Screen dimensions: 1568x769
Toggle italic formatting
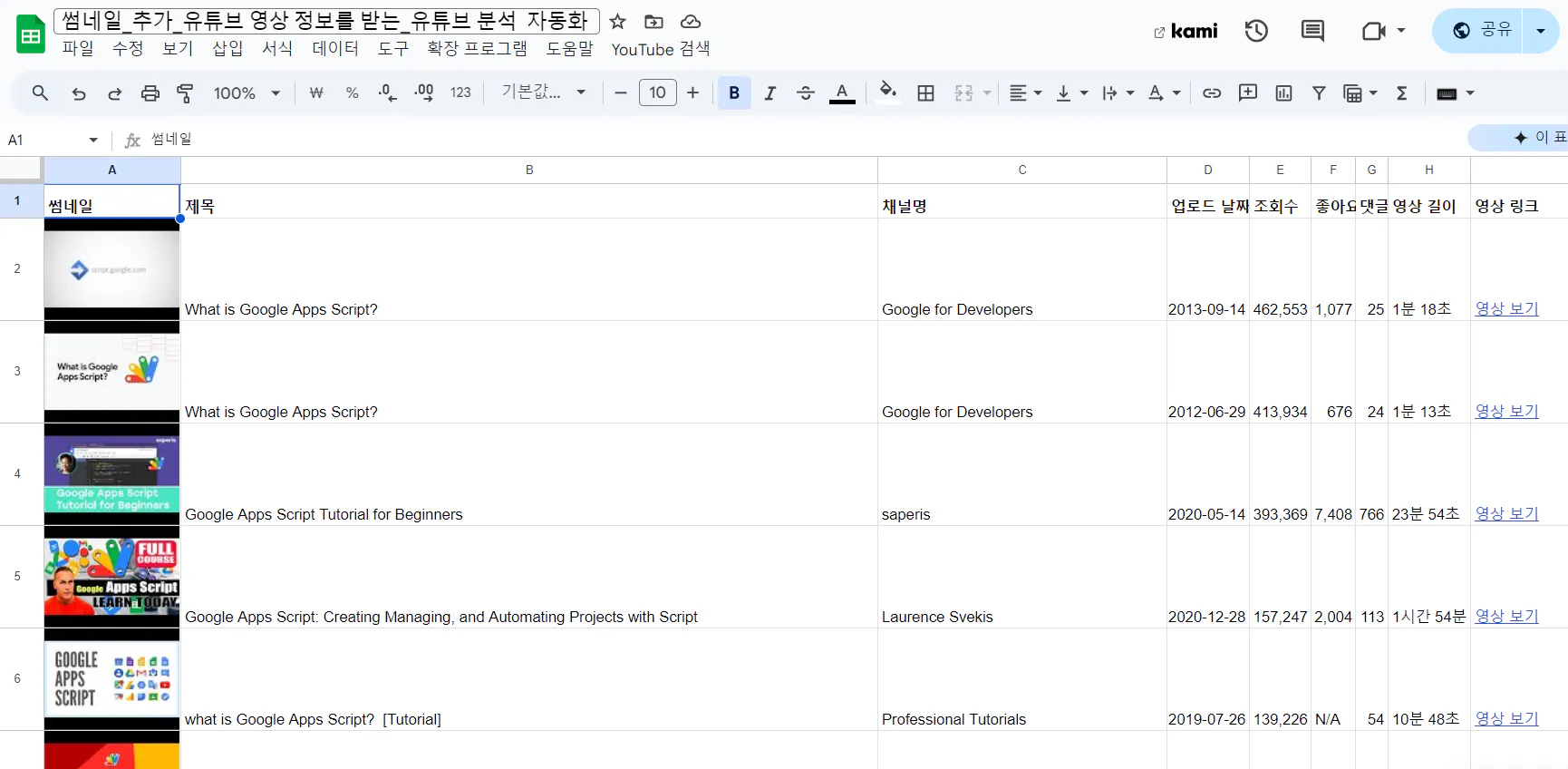(769, 92)
